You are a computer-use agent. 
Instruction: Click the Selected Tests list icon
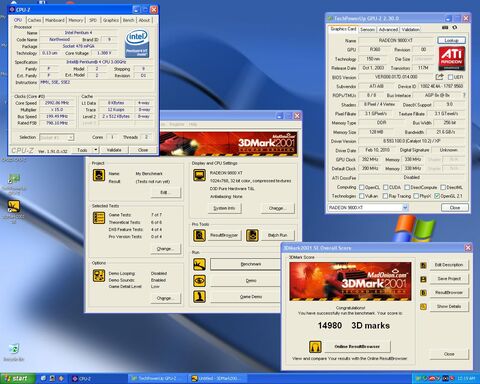point(99,218)
